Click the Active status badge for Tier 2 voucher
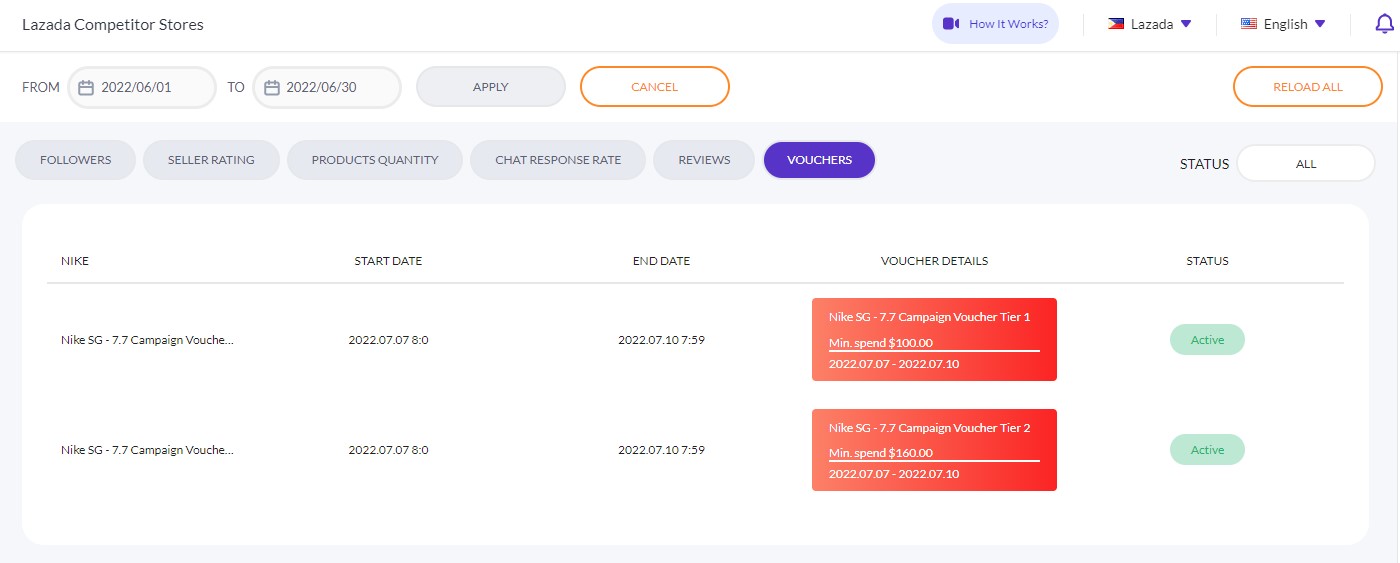Viewport: 1400px width, 563px height. [x=1207, y=450]
